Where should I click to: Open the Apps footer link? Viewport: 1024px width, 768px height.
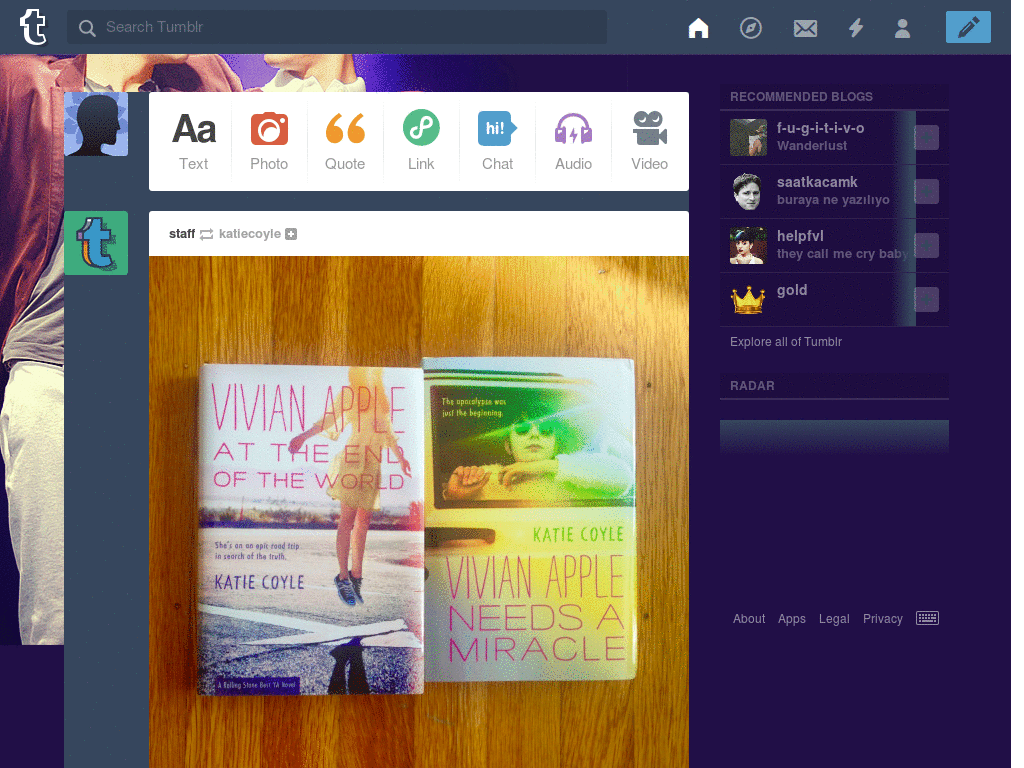click(x=792, y=618)
